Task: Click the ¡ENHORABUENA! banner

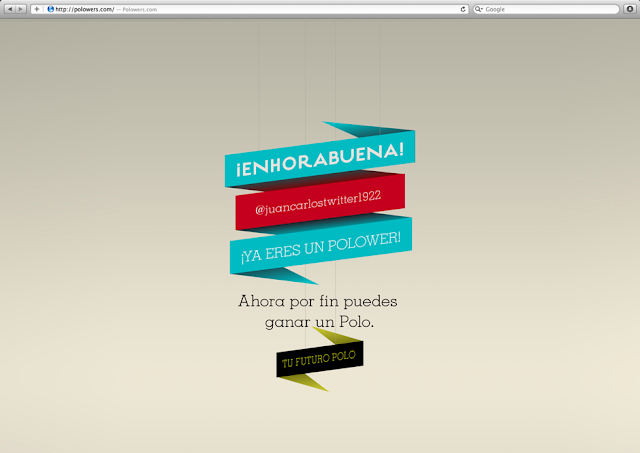Action: click(x=320, y=159)
